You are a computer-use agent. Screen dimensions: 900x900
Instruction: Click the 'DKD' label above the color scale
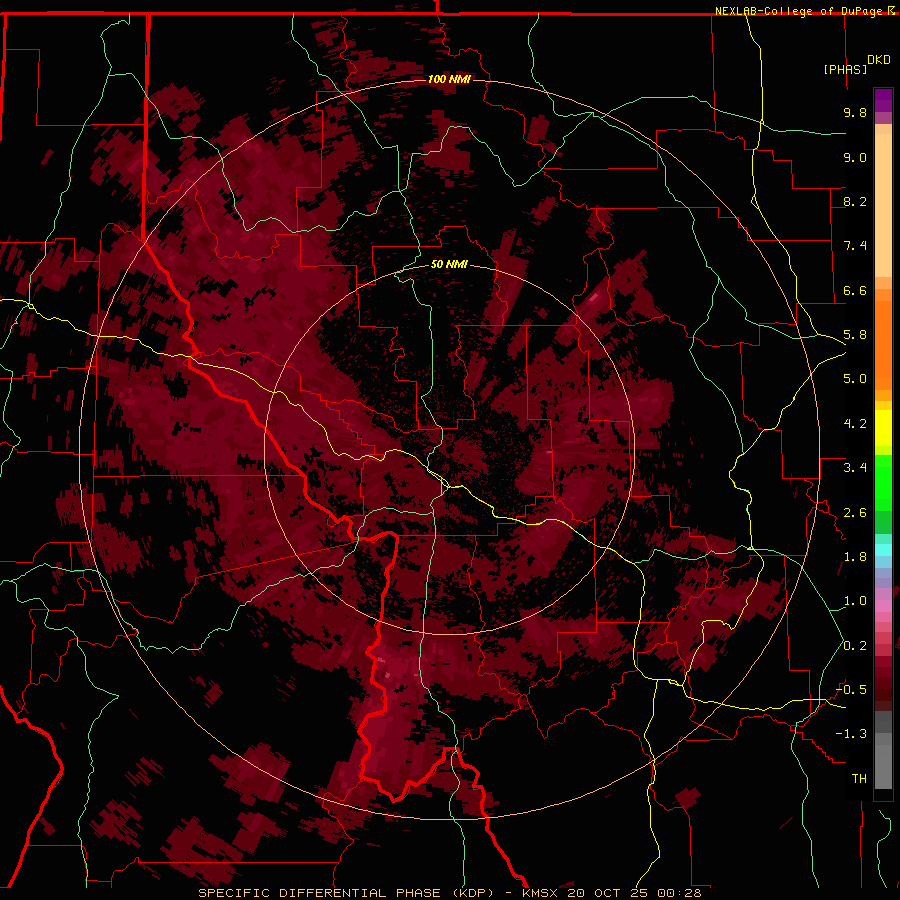pyautogui.click(x=879, y=60)
